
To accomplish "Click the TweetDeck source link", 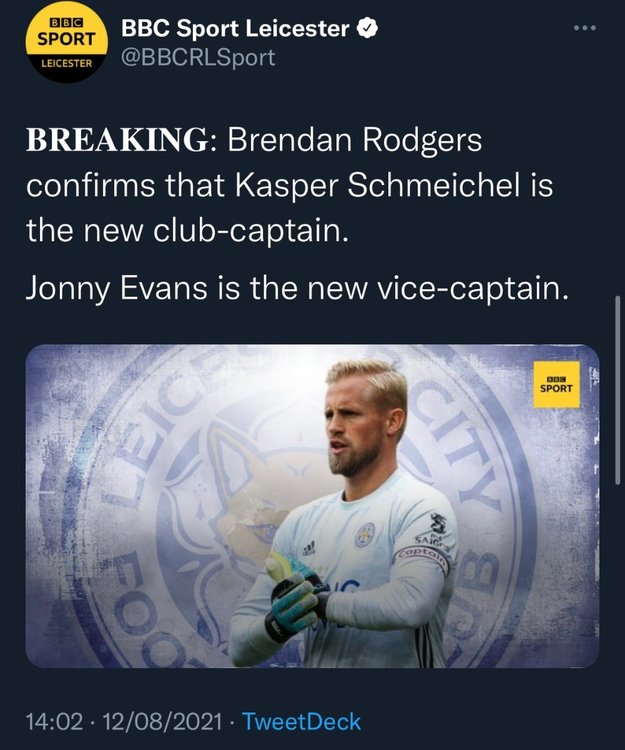I will pos(302,721).
